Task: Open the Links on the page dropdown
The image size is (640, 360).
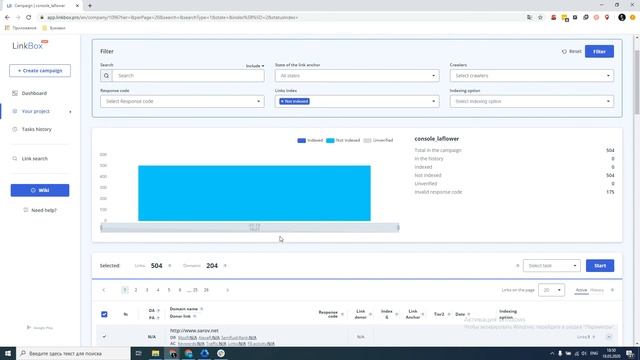Action: click(x=551, y=290)
